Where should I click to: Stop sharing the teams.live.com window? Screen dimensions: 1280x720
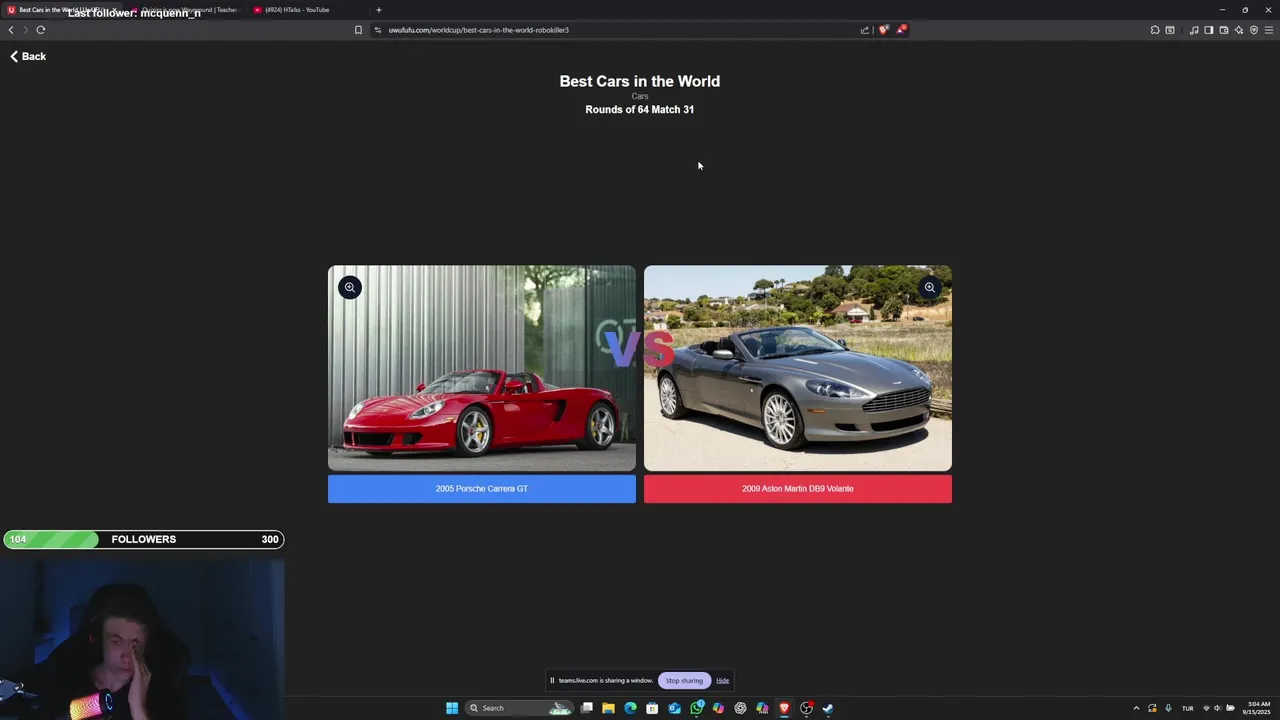click(684, 681)
